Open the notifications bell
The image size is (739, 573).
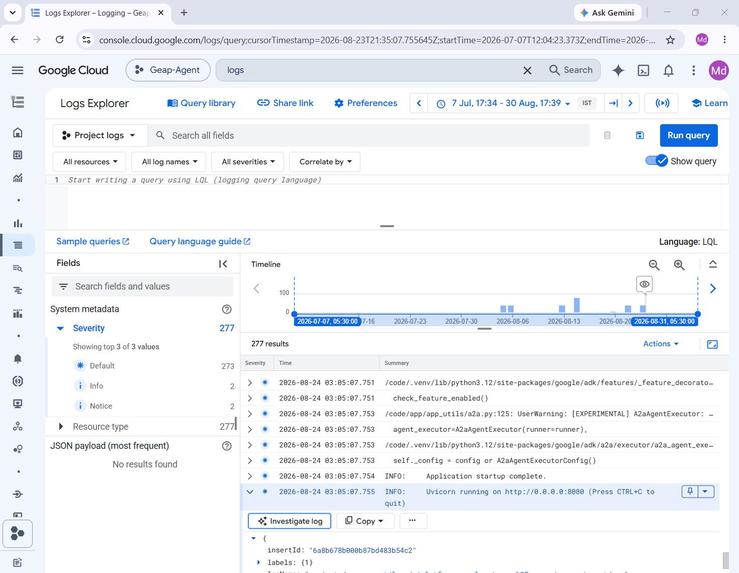click(x=668, y=70)
